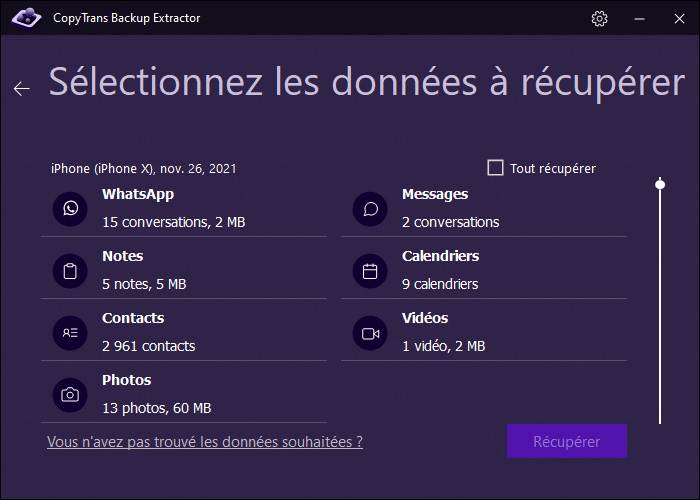Screen dimensions: 700x500
Task: Pick the Photos camera icon
Action: (x=70, y=395)
